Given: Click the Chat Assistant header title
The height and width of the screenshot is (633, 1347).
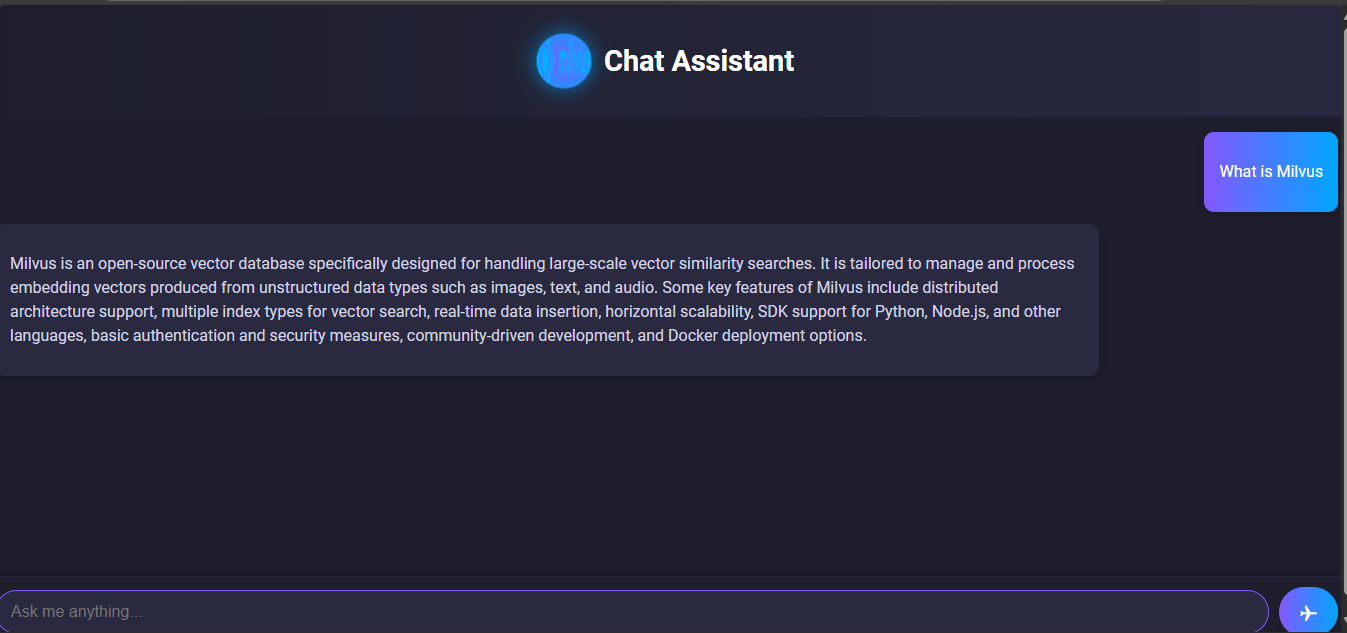Looking at the screenshot, I should coord(698,61).
